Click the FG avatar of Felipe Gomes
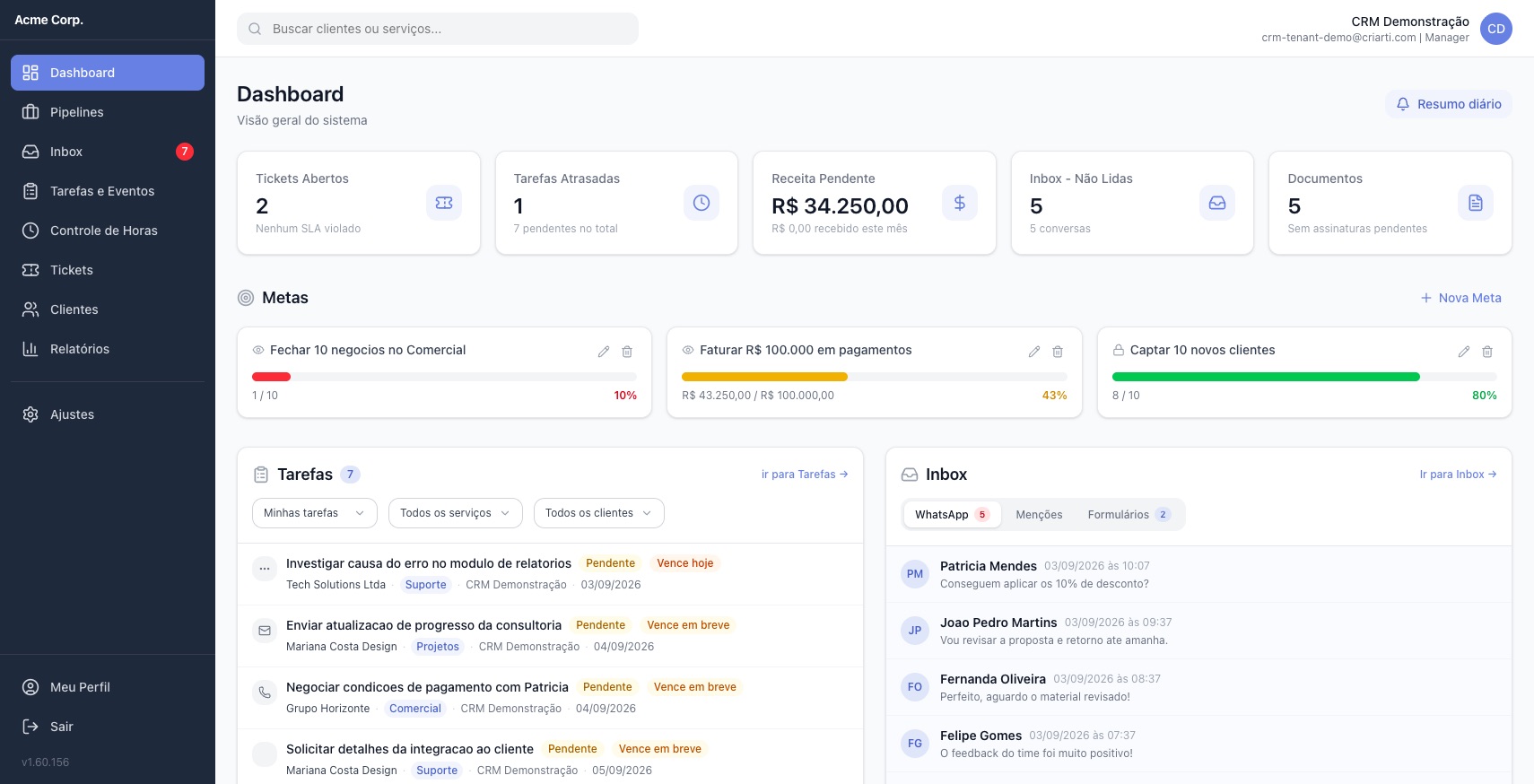The image size is (1534, 784). pos(915,744)
